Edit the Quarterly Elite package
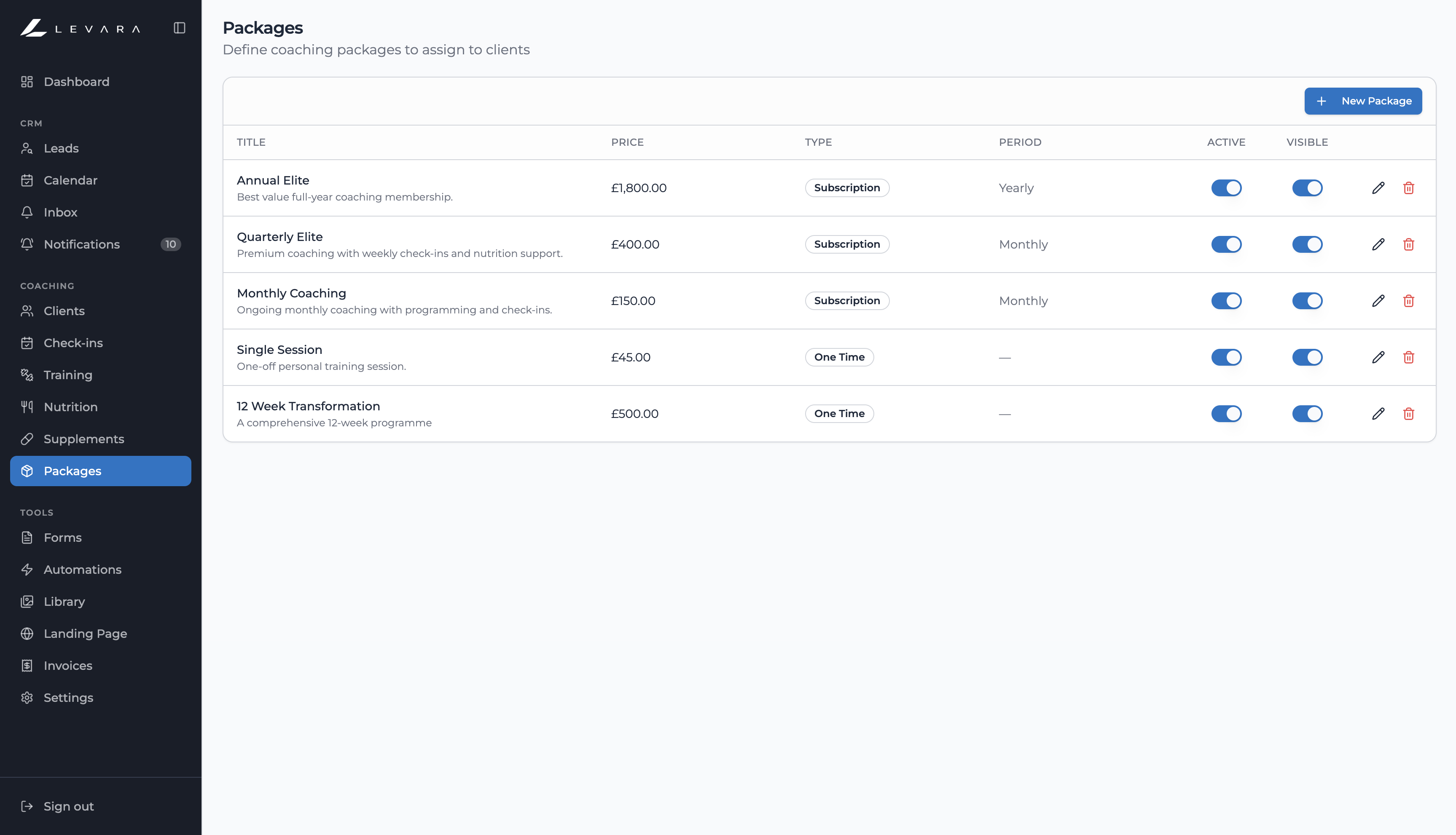The image size is (1456, 835). tap(1378, 244)
